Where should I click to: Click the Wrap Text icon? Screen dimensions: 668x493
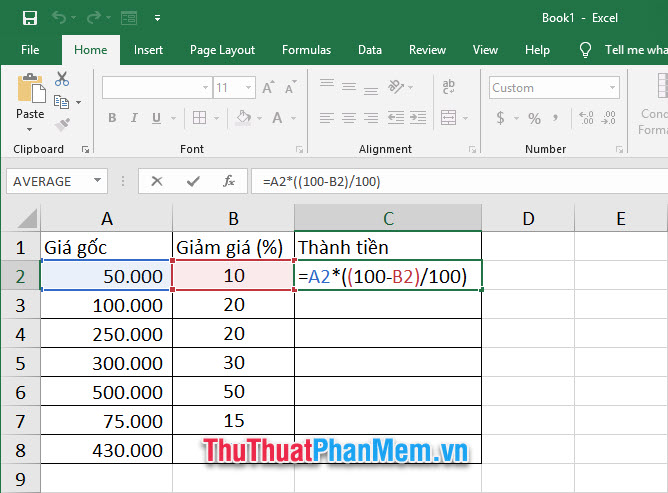[x=449, y=87]
